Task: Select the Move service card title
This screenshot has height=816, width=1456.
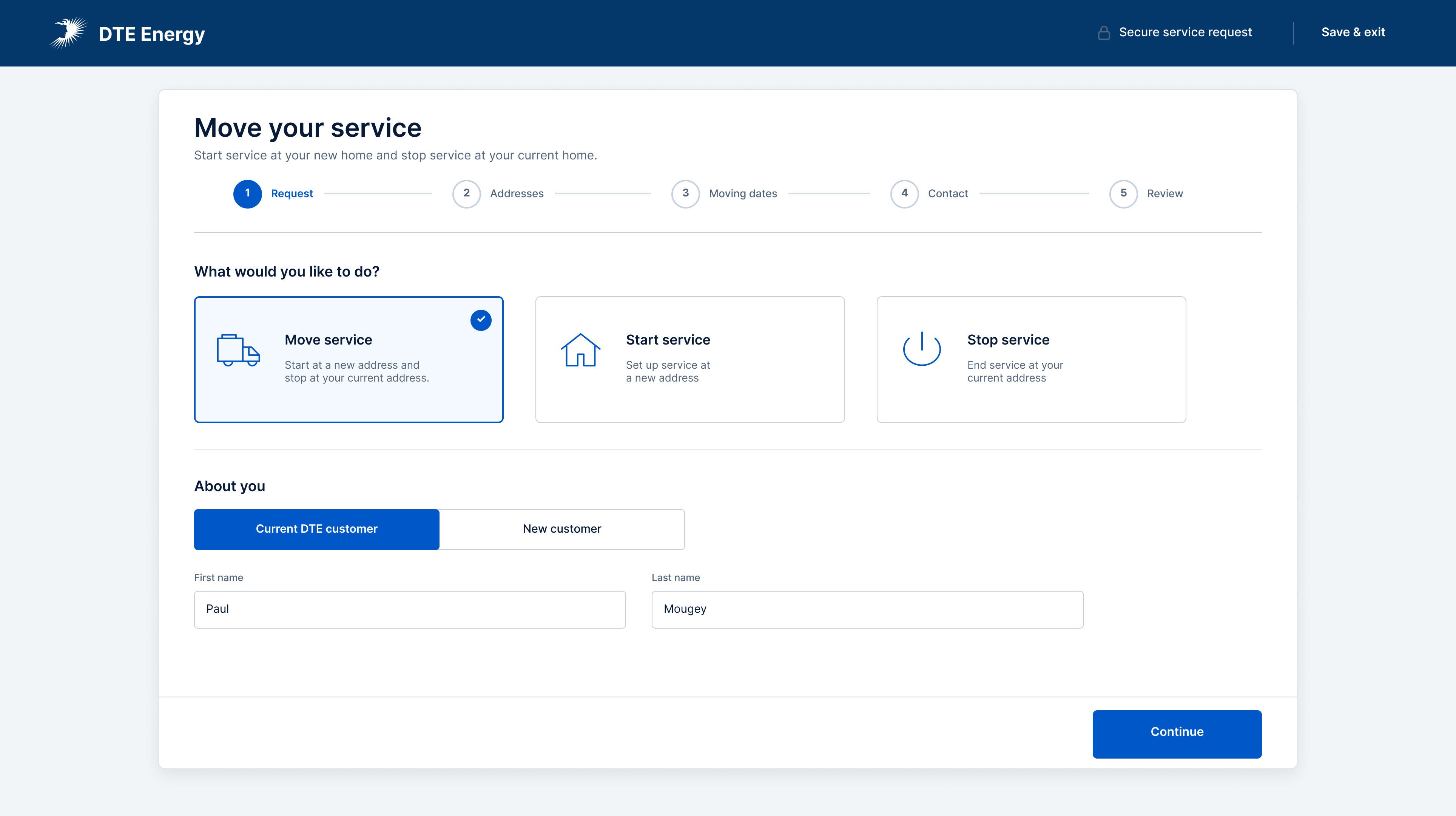Action: (x=329, y=340)
